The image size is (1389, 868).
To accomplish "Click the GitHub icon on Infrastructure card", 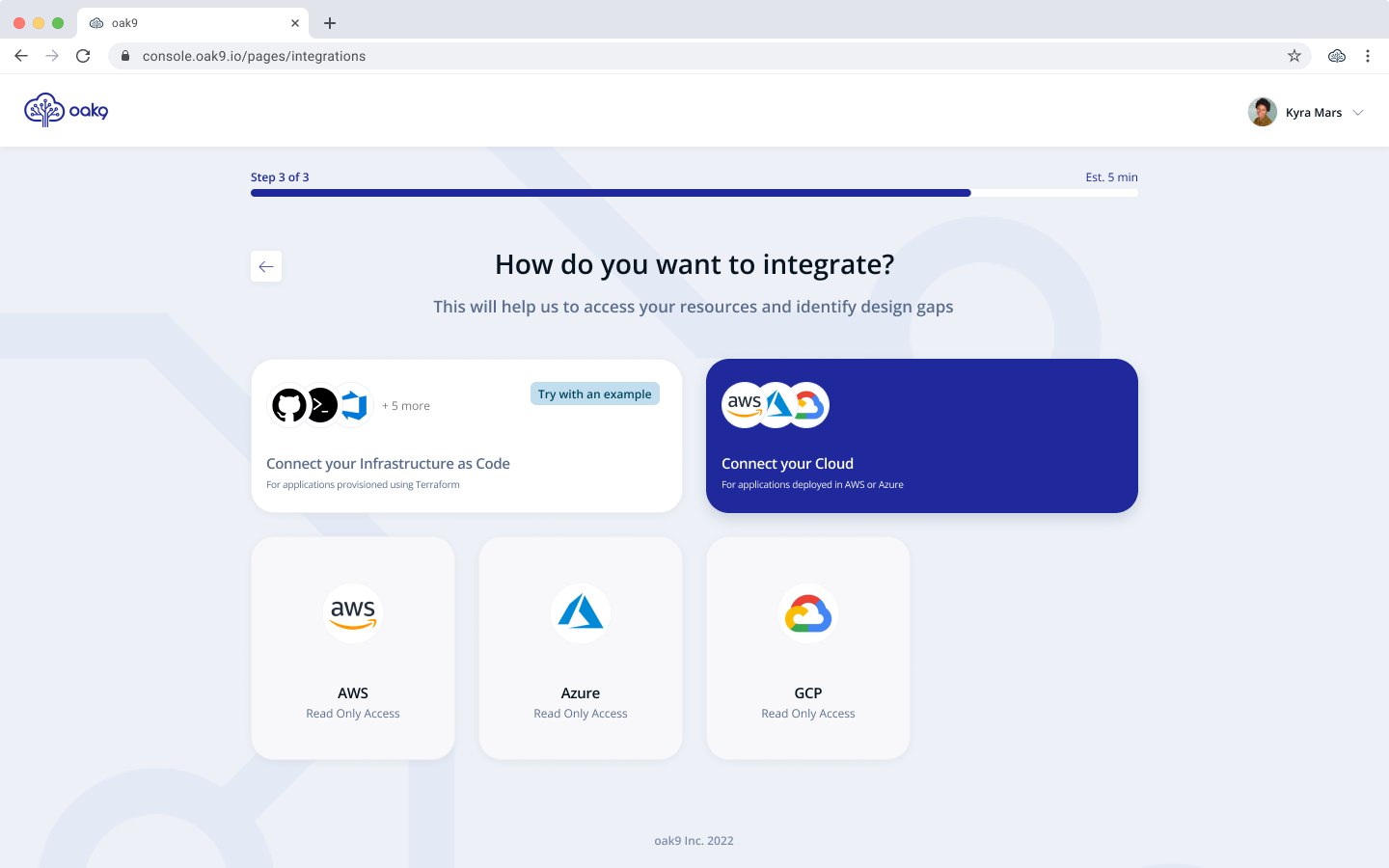I will (289, 405).
